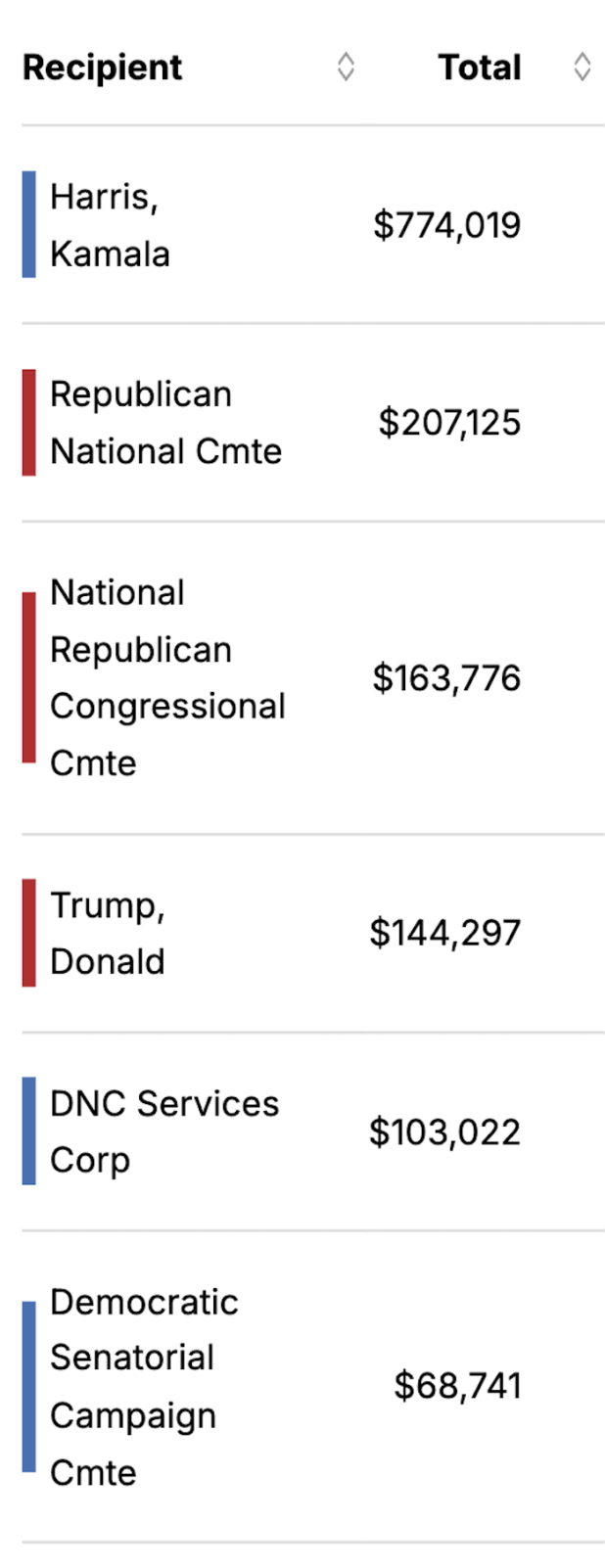
Task: Click the blue bar beside DNC Services Corp
Action: pos(29,1130)
